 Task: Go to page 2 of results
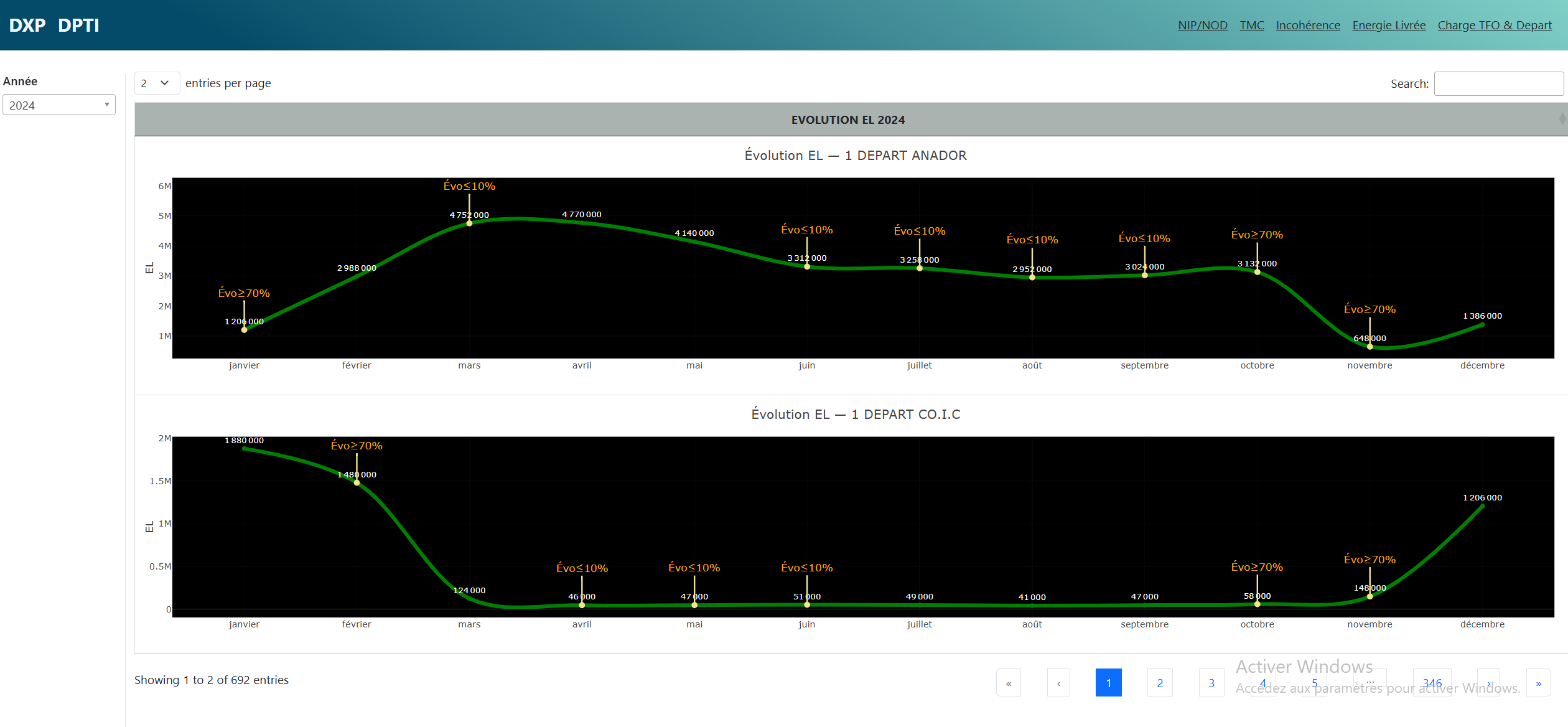coord(1160,683)
